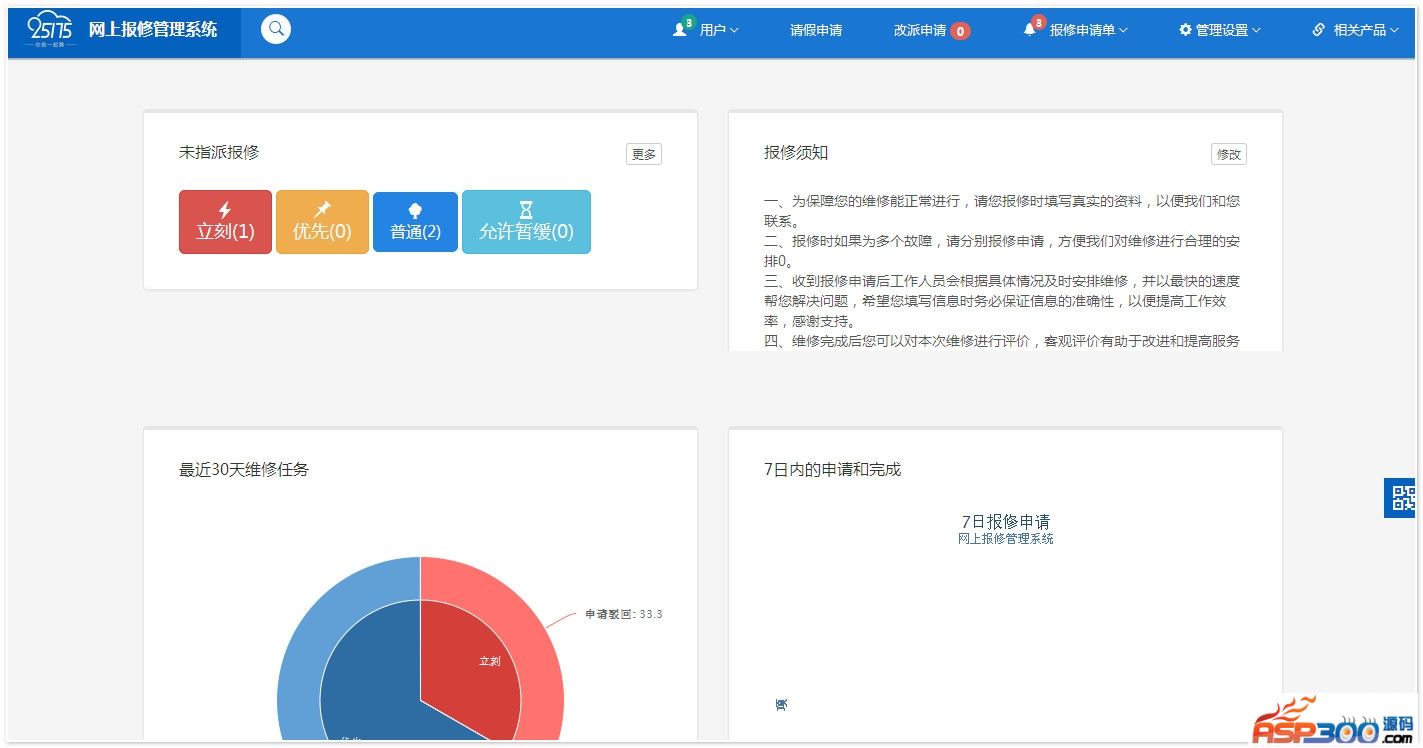Screen dimensions: 1423x748
Task: Click the gear icon for 管理设置
Action: pos(1185,30)
